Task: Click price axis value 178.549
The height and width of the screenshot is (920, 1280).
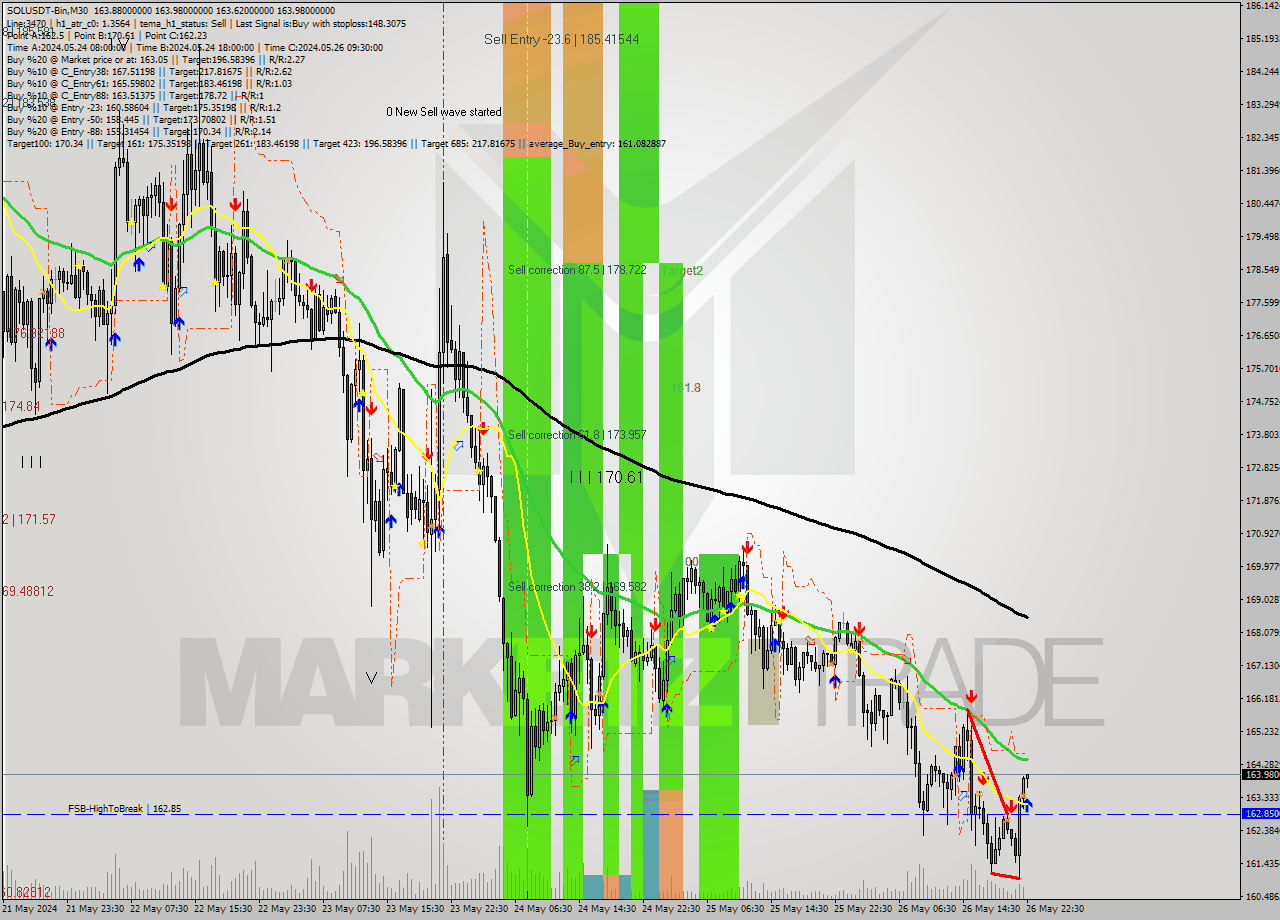Action: point(1262,269)
